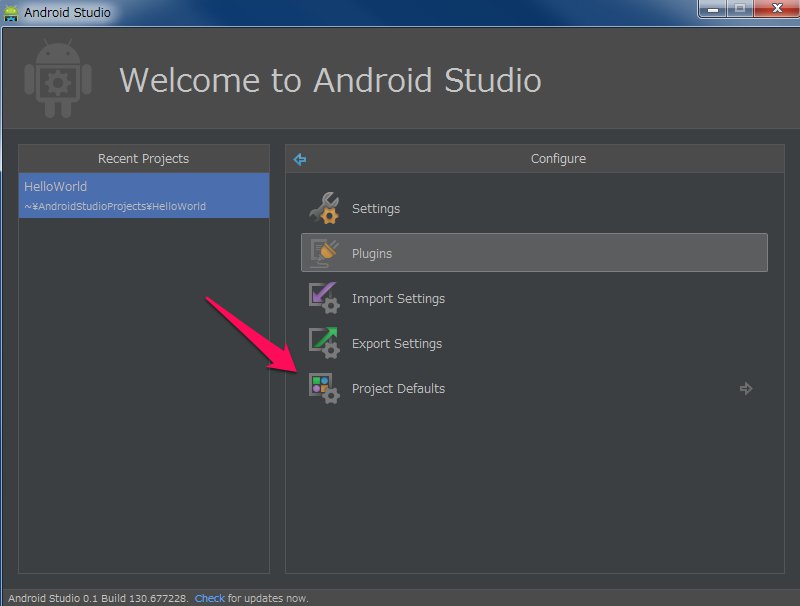Click the Configure panel title
The height and width of the screenshot is (606, 800).
point(558,159)
